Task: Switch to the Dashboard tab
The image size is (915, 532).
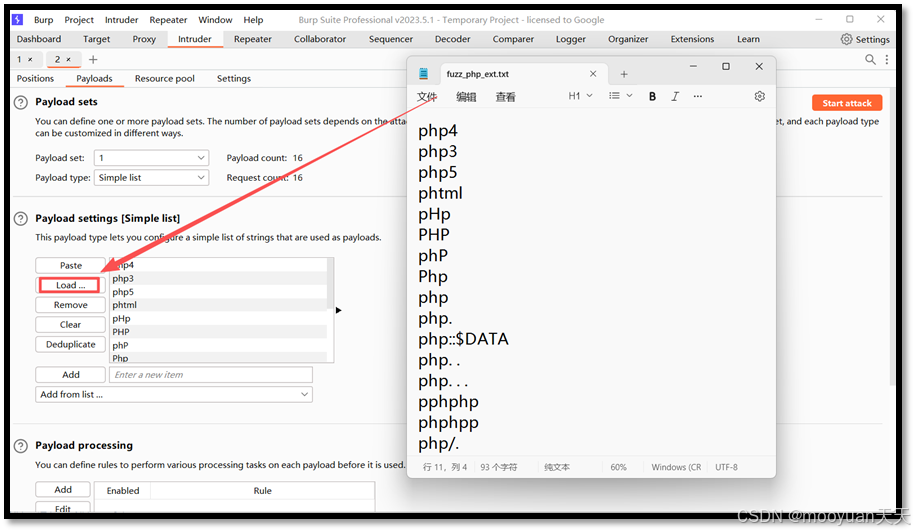Action: [x=39, y=39]
